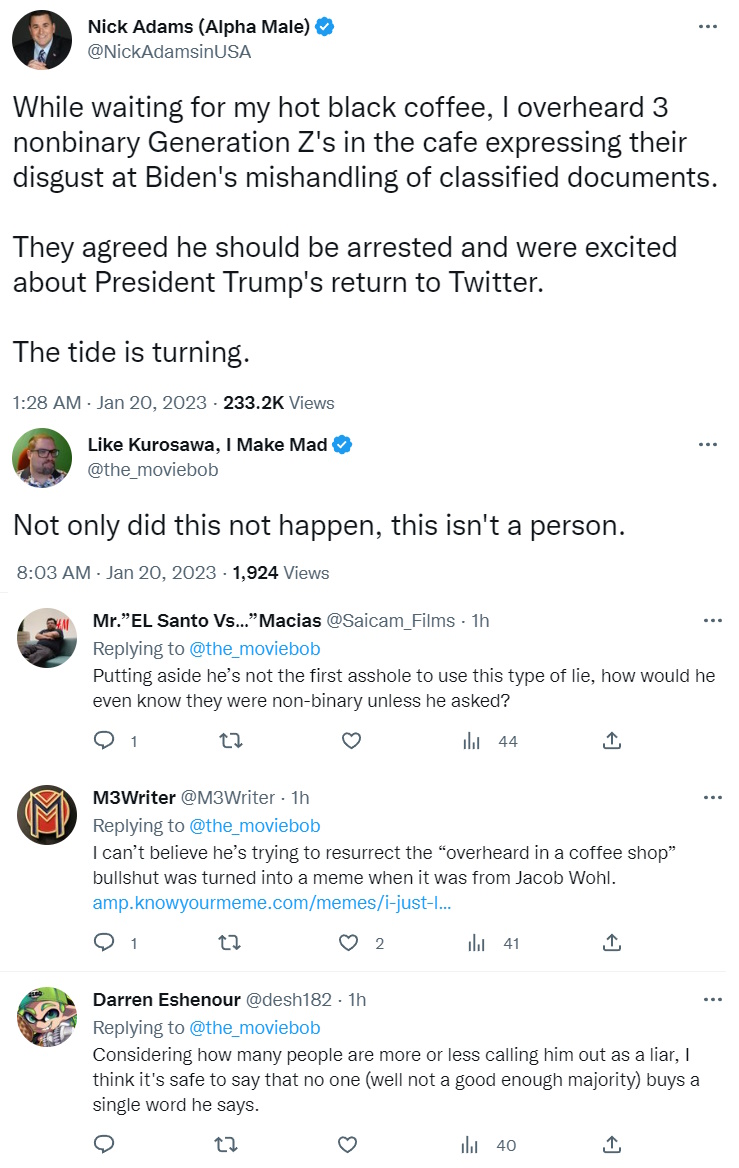Screen dimensions: 739x1168
Task: Retweet Darren Eshenour's reply
Action: [228, 1144]
